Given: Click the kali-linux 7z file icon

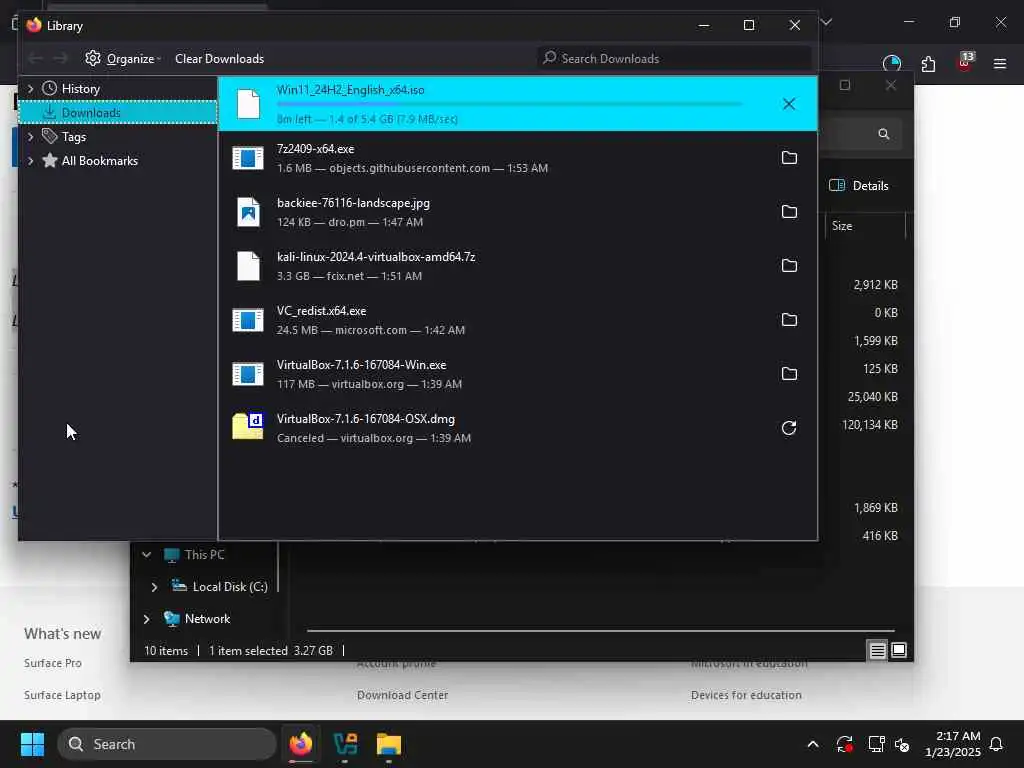Looking at the screenshot, I should (248, 266).
